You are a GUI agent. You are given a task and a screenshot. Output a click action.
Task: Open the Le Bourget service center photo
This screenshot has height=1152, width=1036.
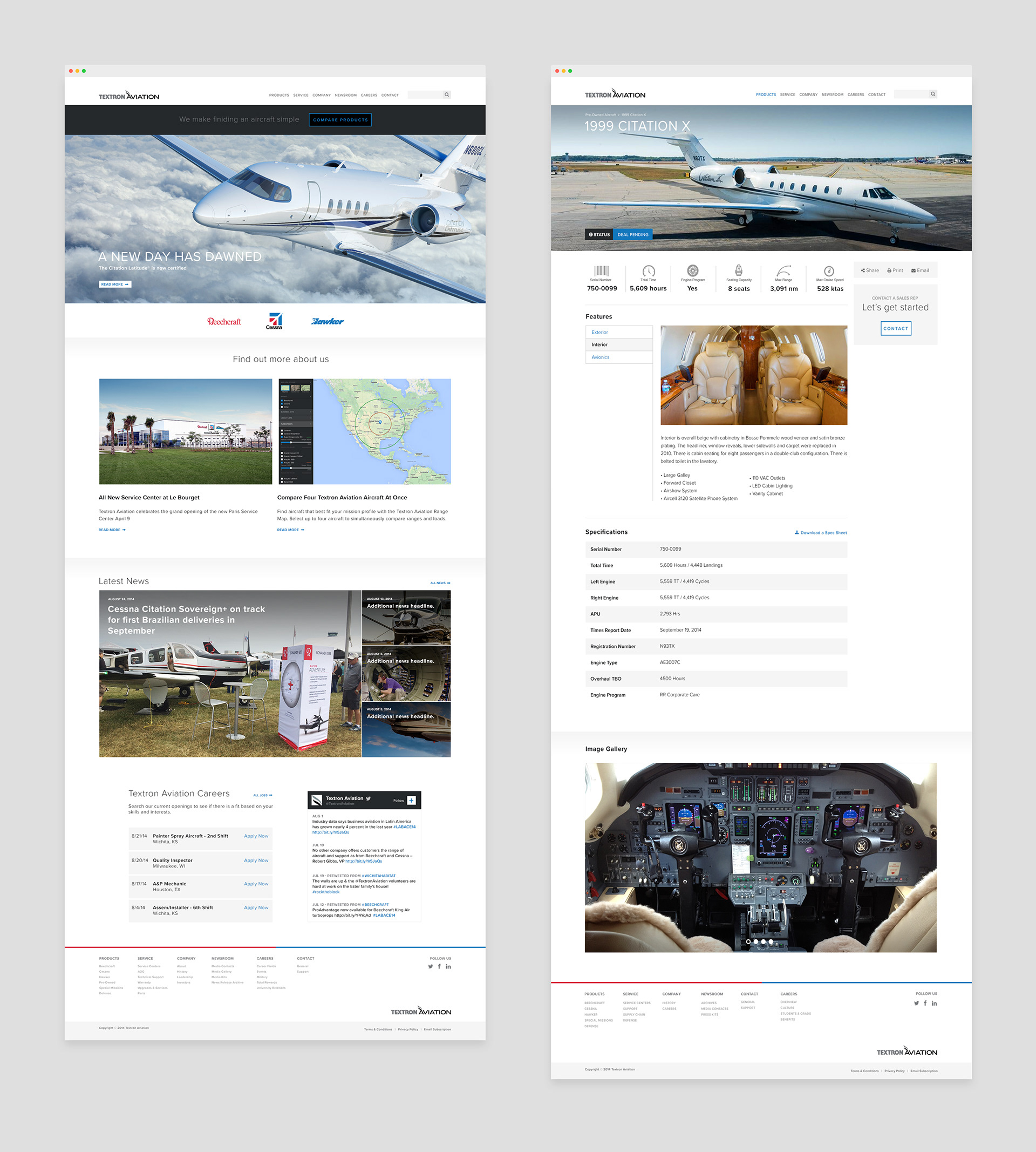(186, 432)
